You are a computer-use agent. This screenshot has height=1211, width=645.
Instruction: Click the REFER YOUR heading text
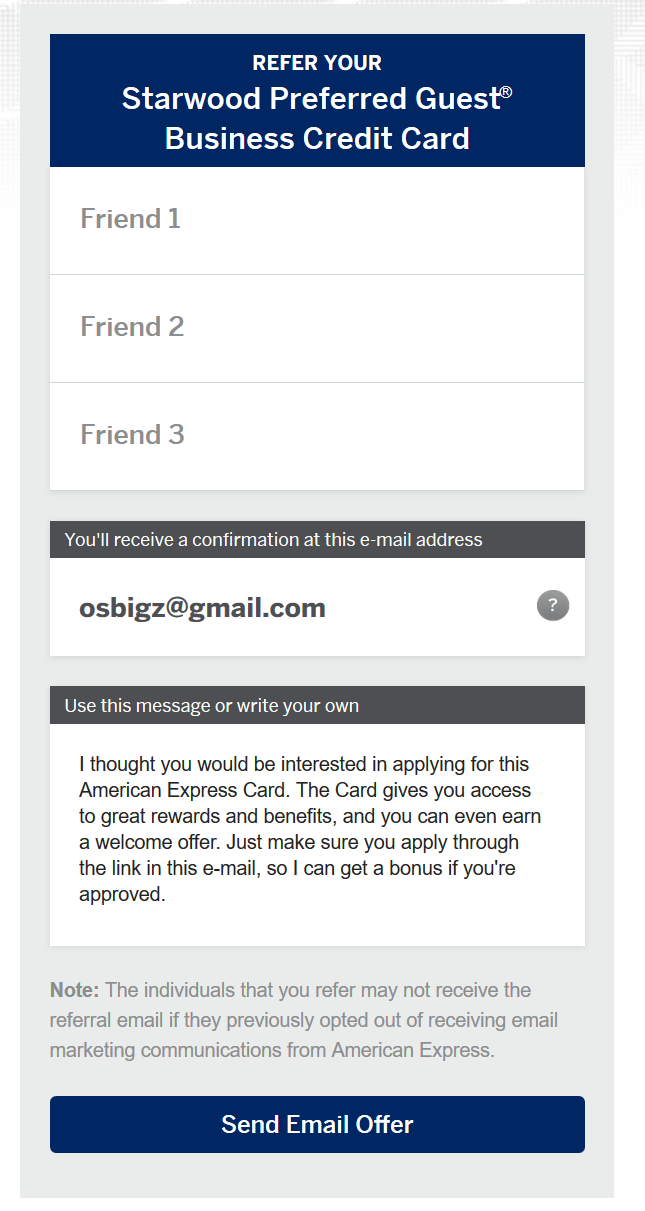[317, 63]
